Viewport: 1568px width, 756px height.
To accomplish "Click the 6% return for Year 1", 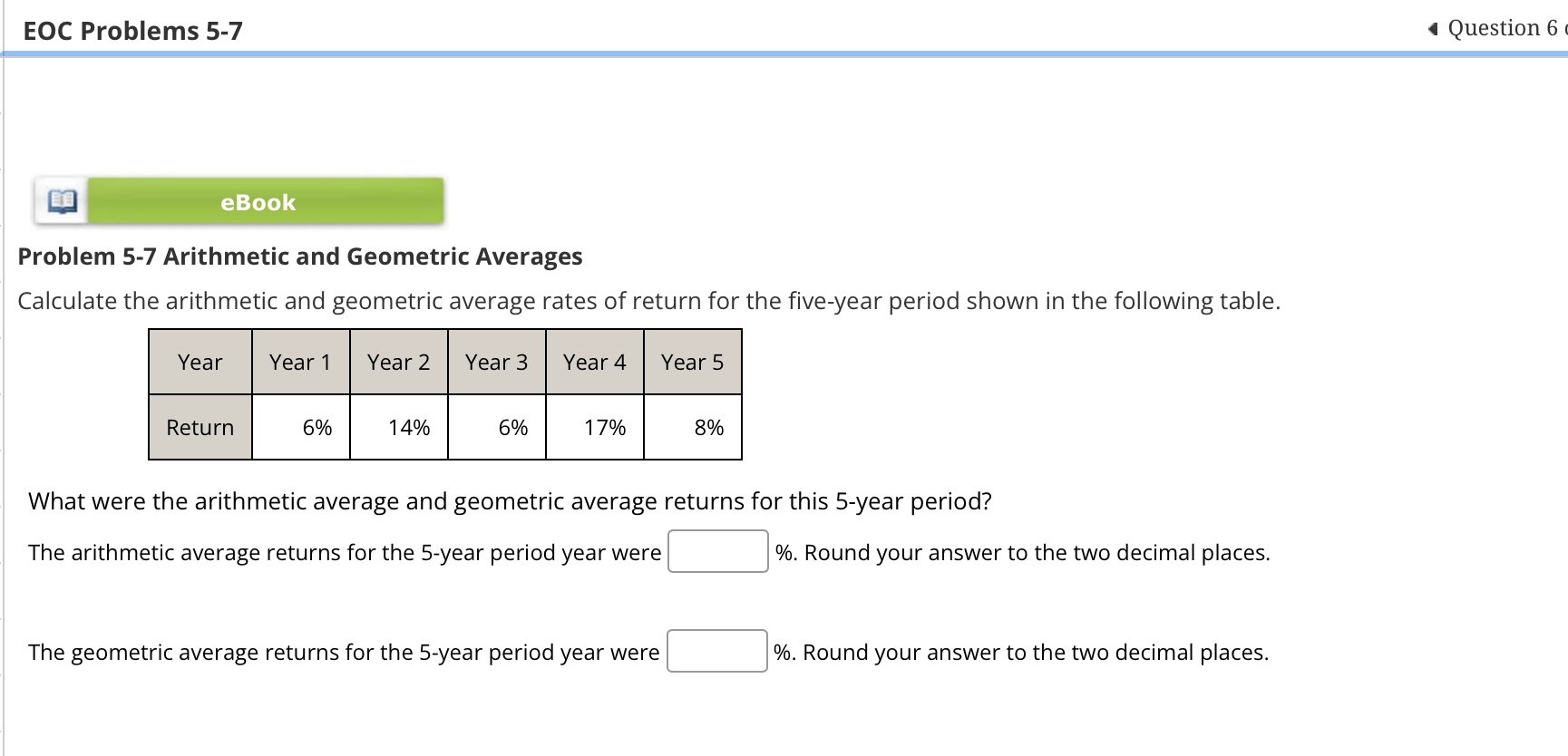I will 317,427.
